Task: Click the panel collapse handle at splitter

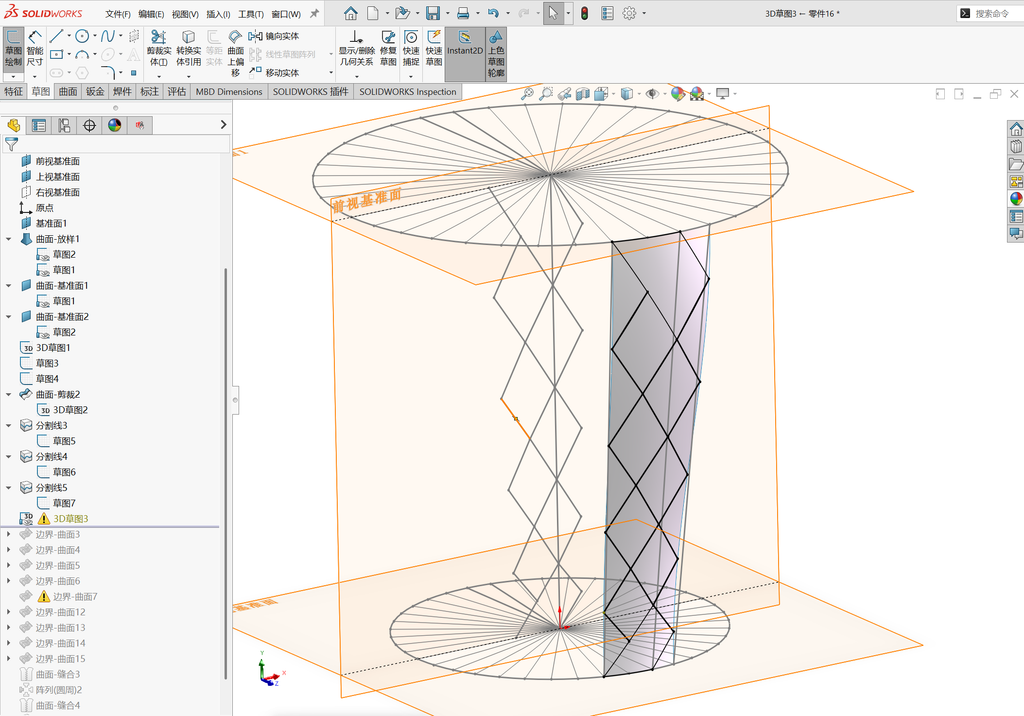Action: [236, 399]
